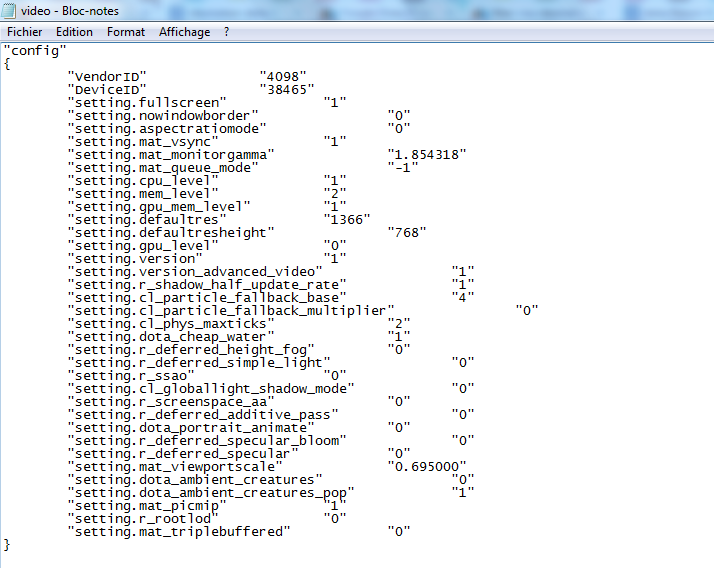Click the value "768"
The width and height of the screenshot is (714, 568).
tap(407, 233)
